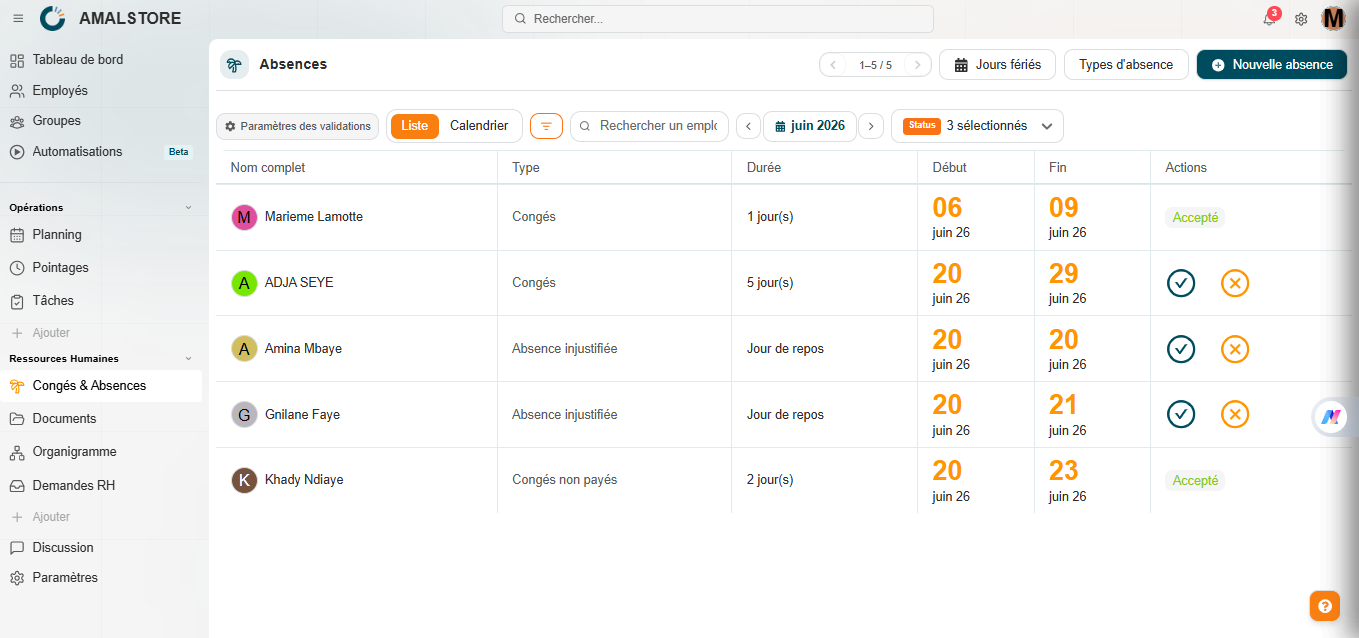
Task: Open the notifications bell
Action: click(1269, 19)
